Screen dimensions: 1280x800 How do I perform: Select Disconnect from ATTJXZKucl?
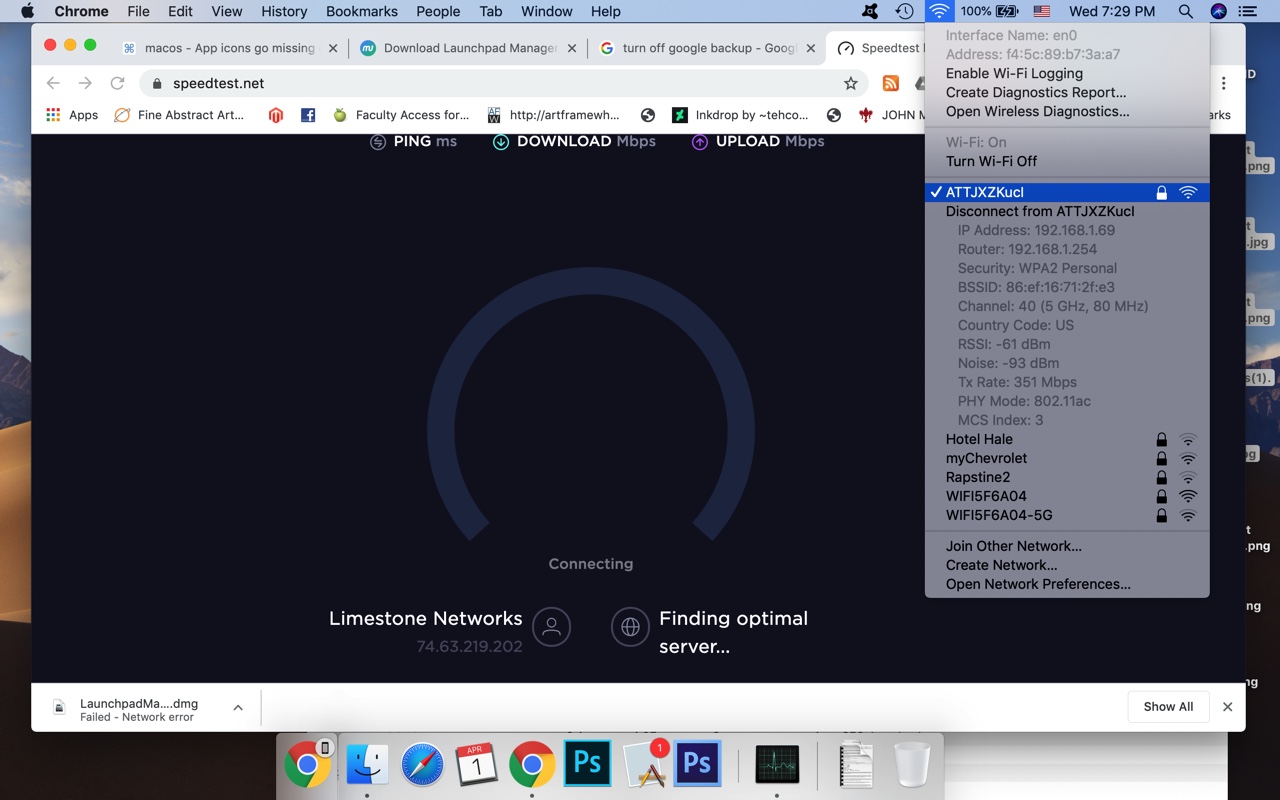click(1040, 211)
